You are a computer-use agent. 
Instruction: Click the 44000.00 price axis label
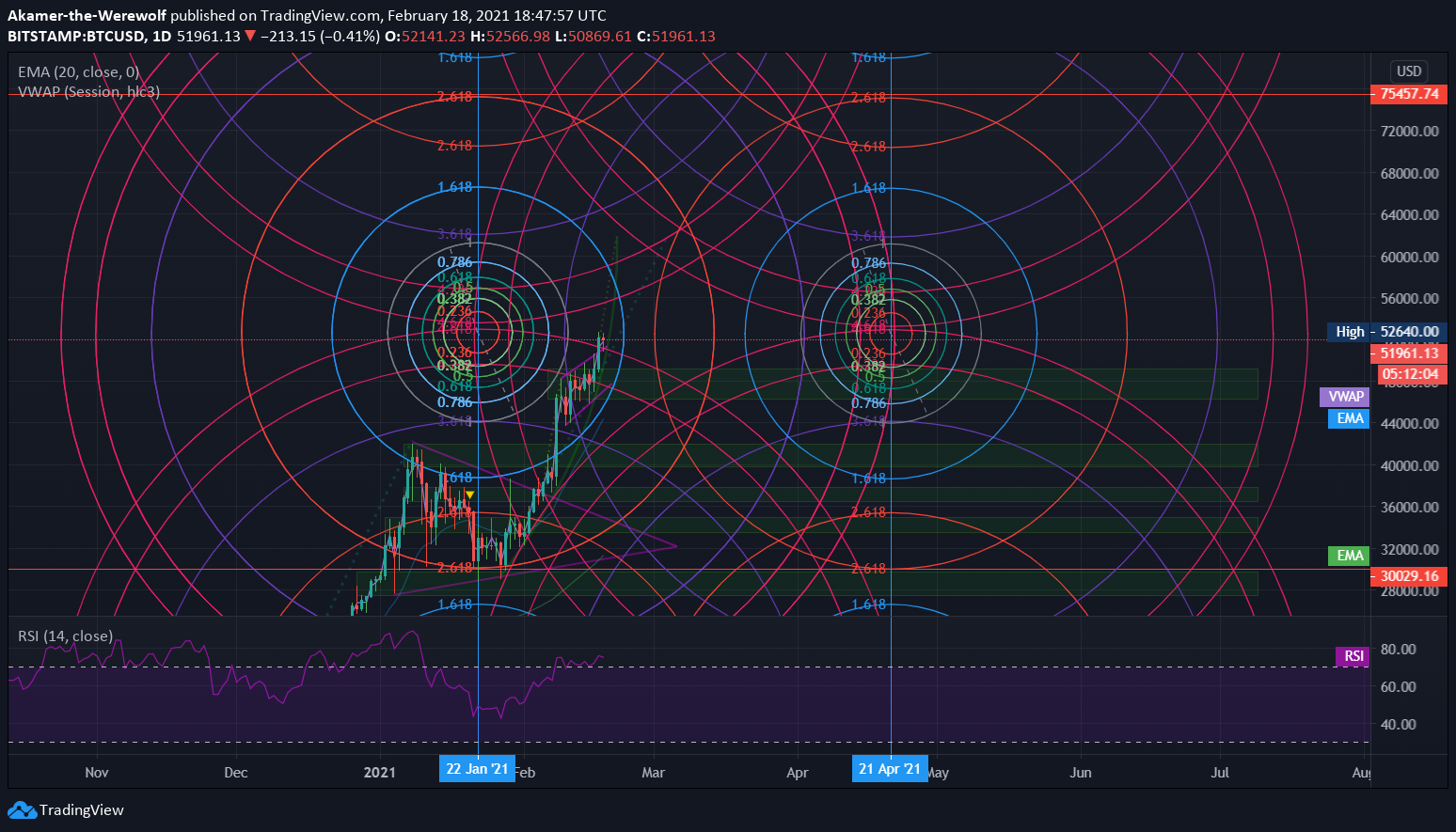(x=1410, y=423)
